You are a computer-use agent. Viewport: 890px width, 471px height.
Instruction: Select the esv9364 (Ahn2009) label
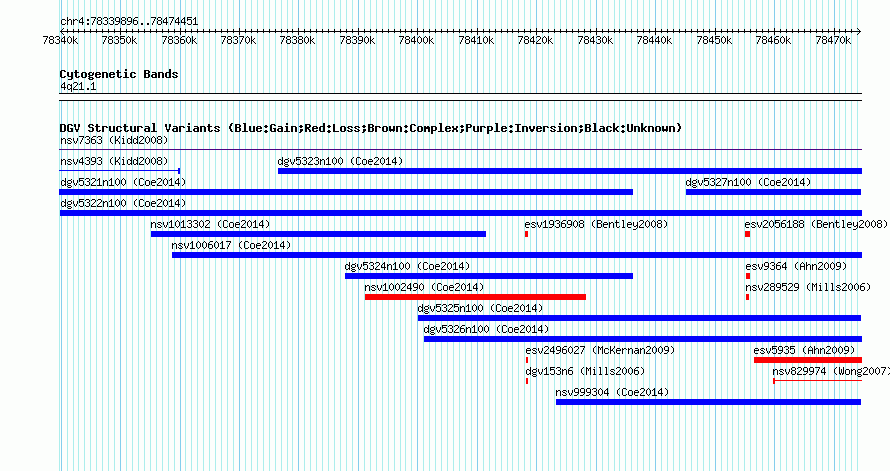pos(796,266)
